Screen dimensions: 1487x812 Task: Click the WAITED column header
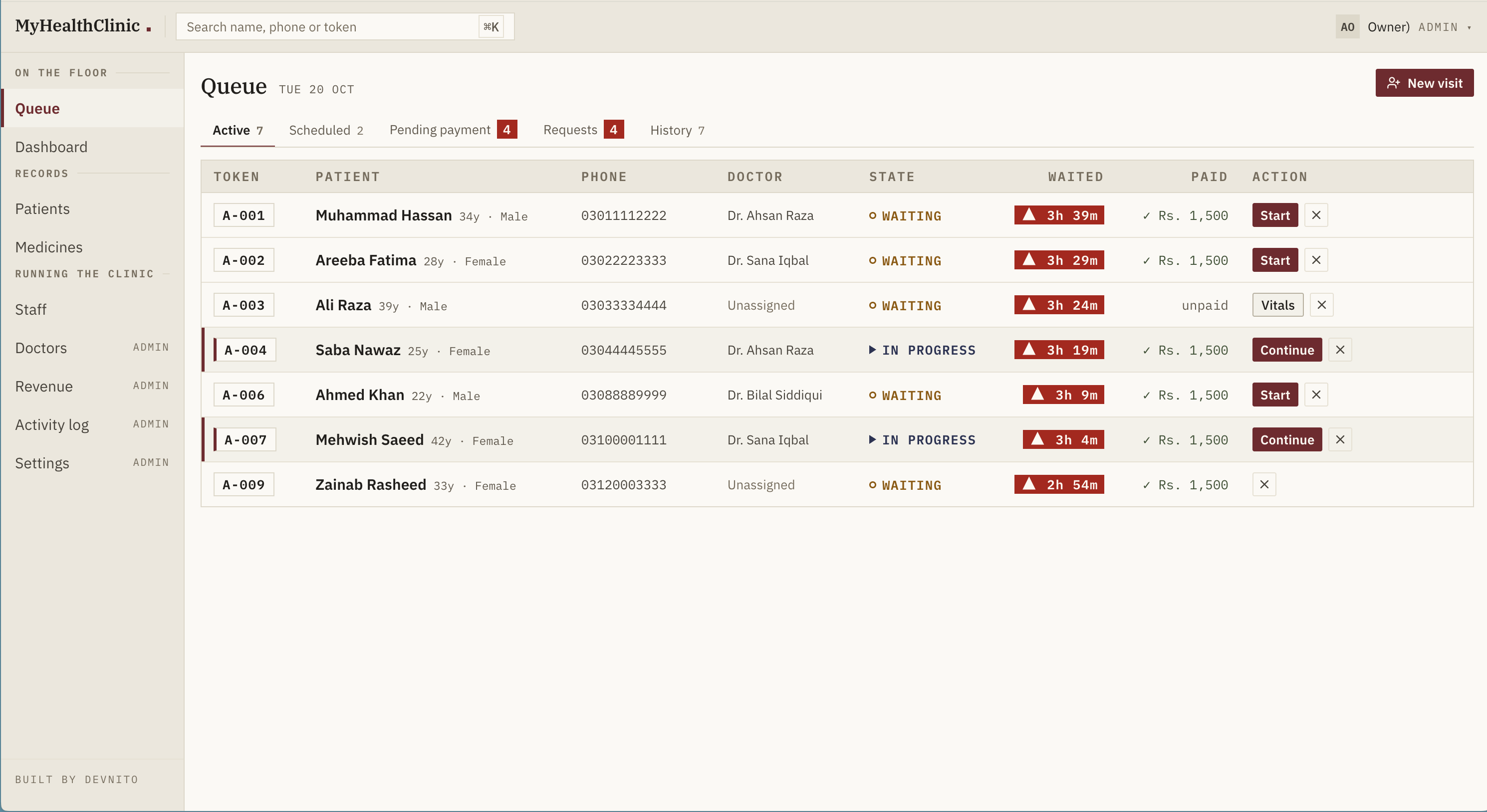tap(1075, 177)
